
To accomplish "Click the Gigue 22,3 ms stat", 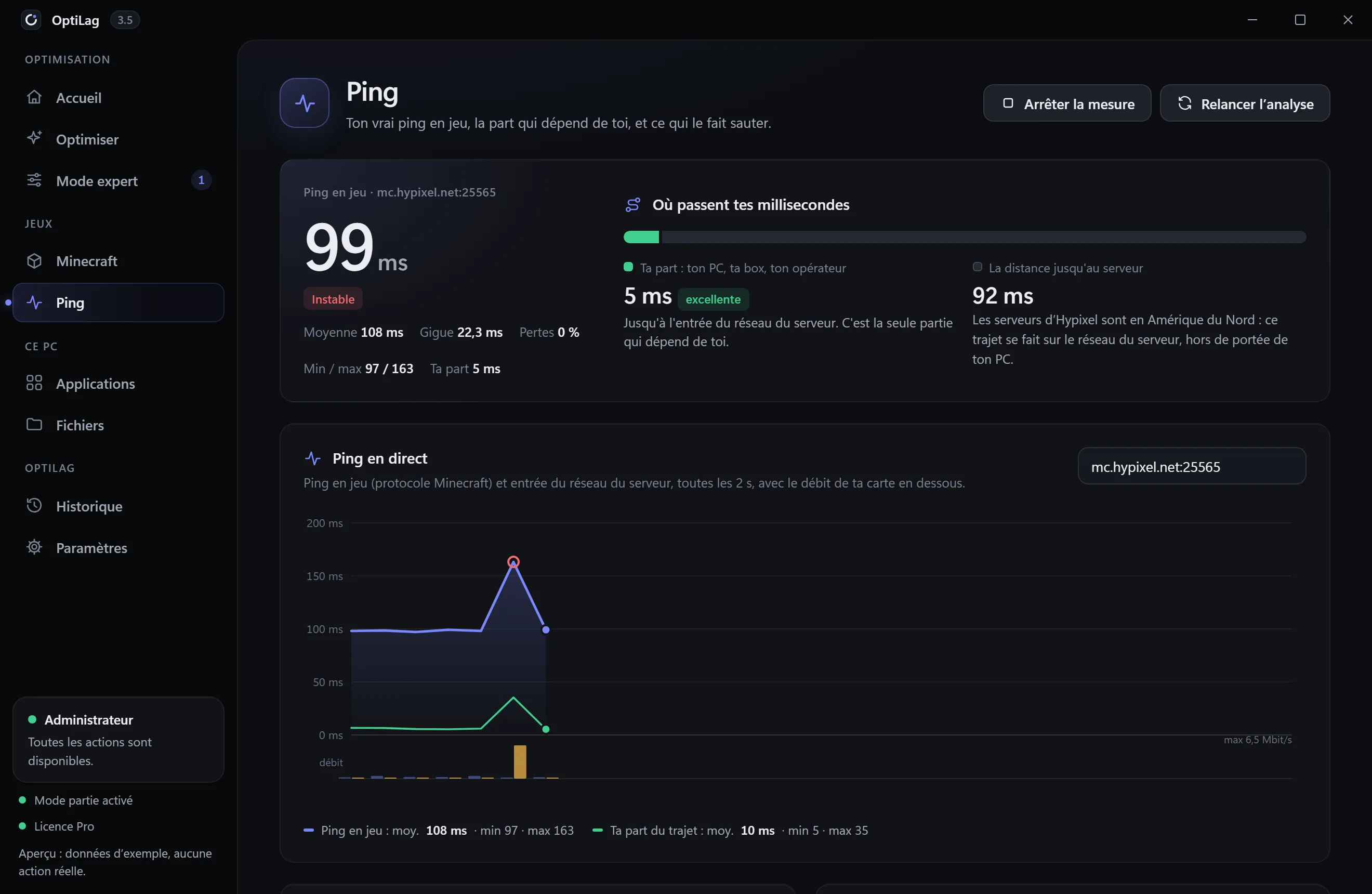I will [x=461, y=332].
